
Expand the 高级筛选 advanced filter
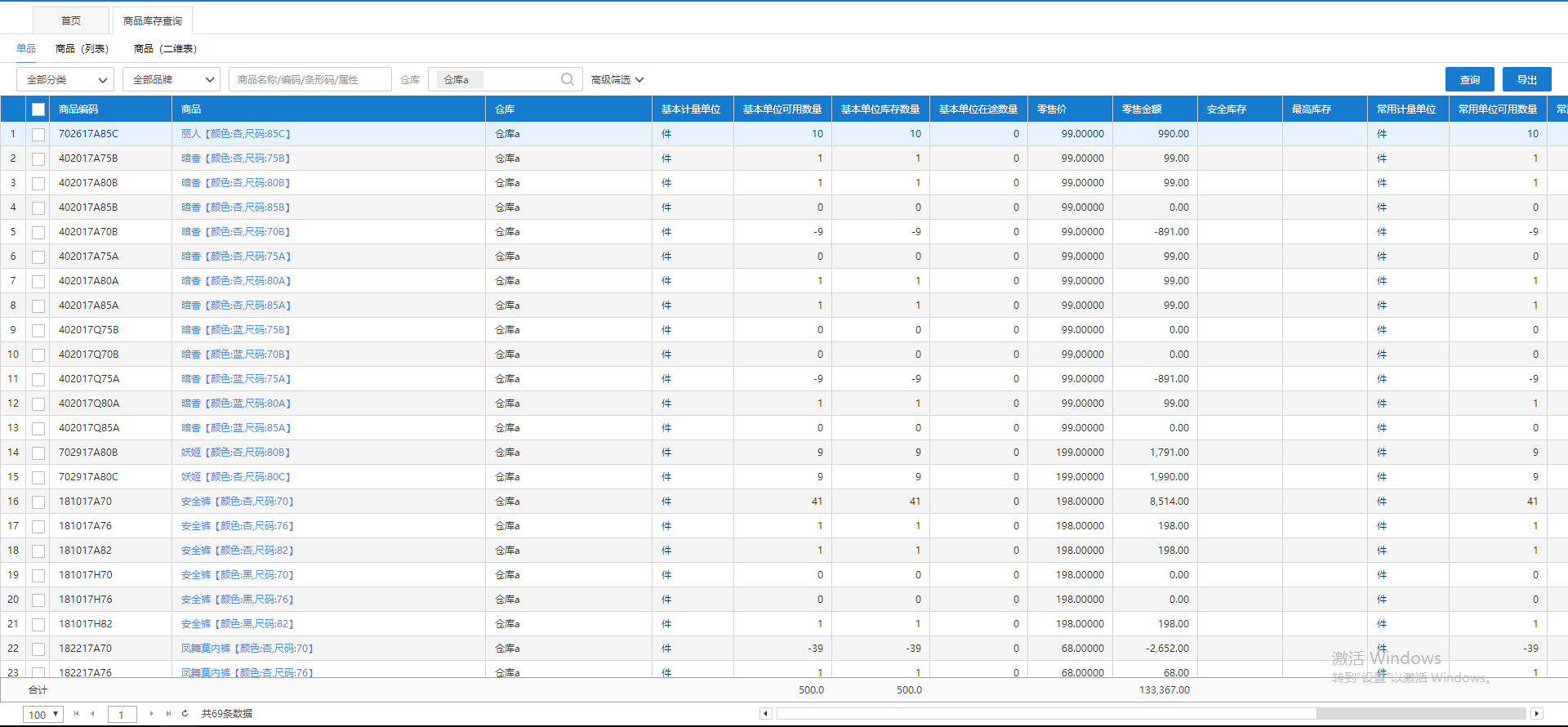tap(617, 79)
